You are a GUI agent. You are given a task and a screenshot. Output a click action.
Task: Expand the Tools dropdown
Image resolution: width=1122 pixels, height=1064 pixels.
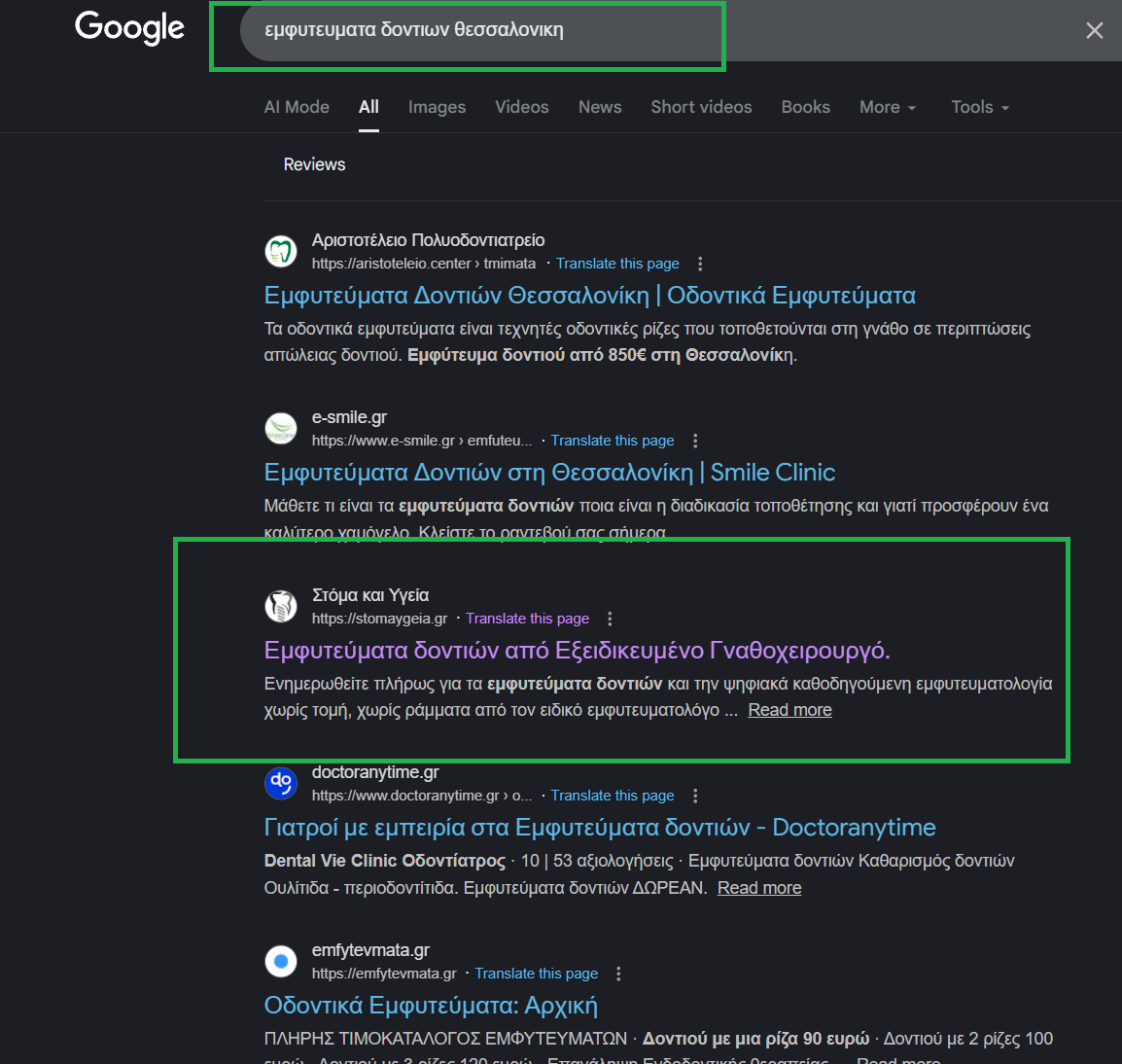pos(979,107)
